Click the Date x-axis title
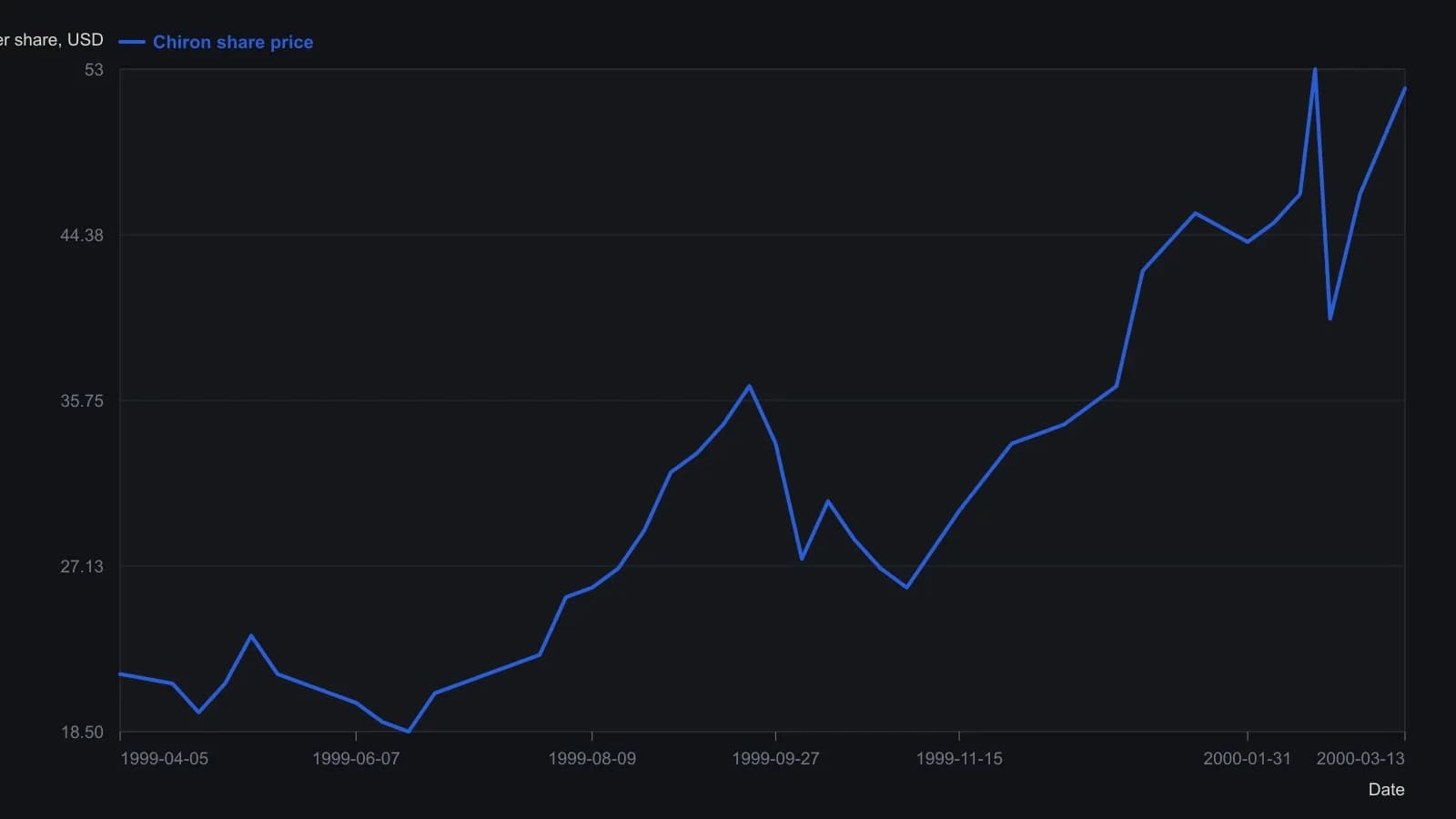The image size is (1456, 819). point(1386,790)
